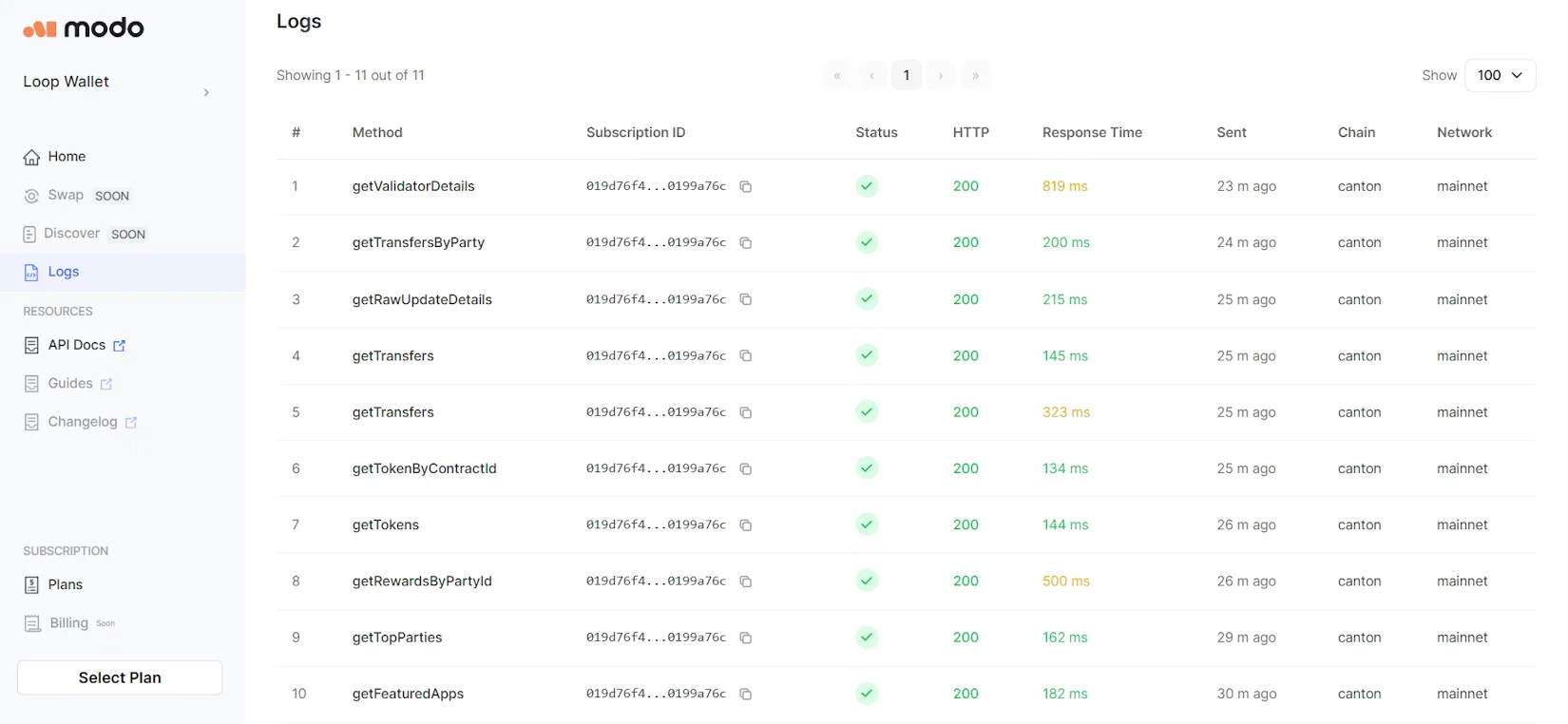The height and width of the screenshot is (724, 1568).
Task: Copy subscription ID in getTopParties row
Action: tap(746, 638)
